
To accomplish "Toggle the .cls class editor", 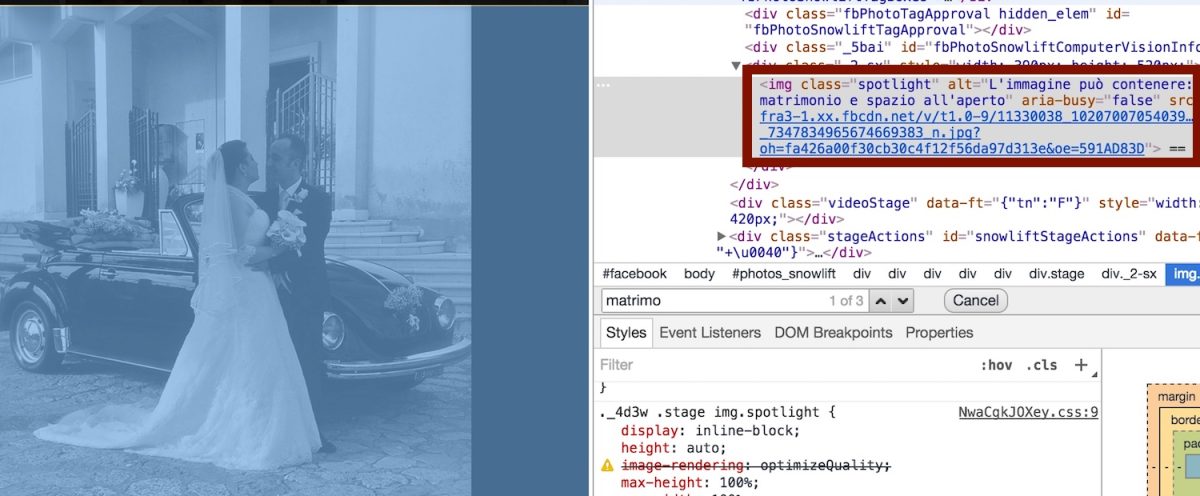I will [1041, 365].
